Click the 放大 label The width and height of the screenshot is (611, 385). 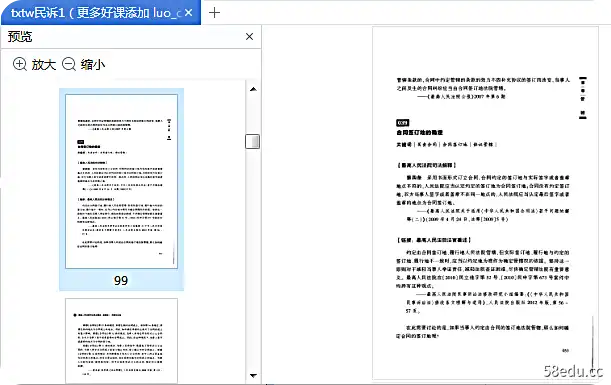44,64
